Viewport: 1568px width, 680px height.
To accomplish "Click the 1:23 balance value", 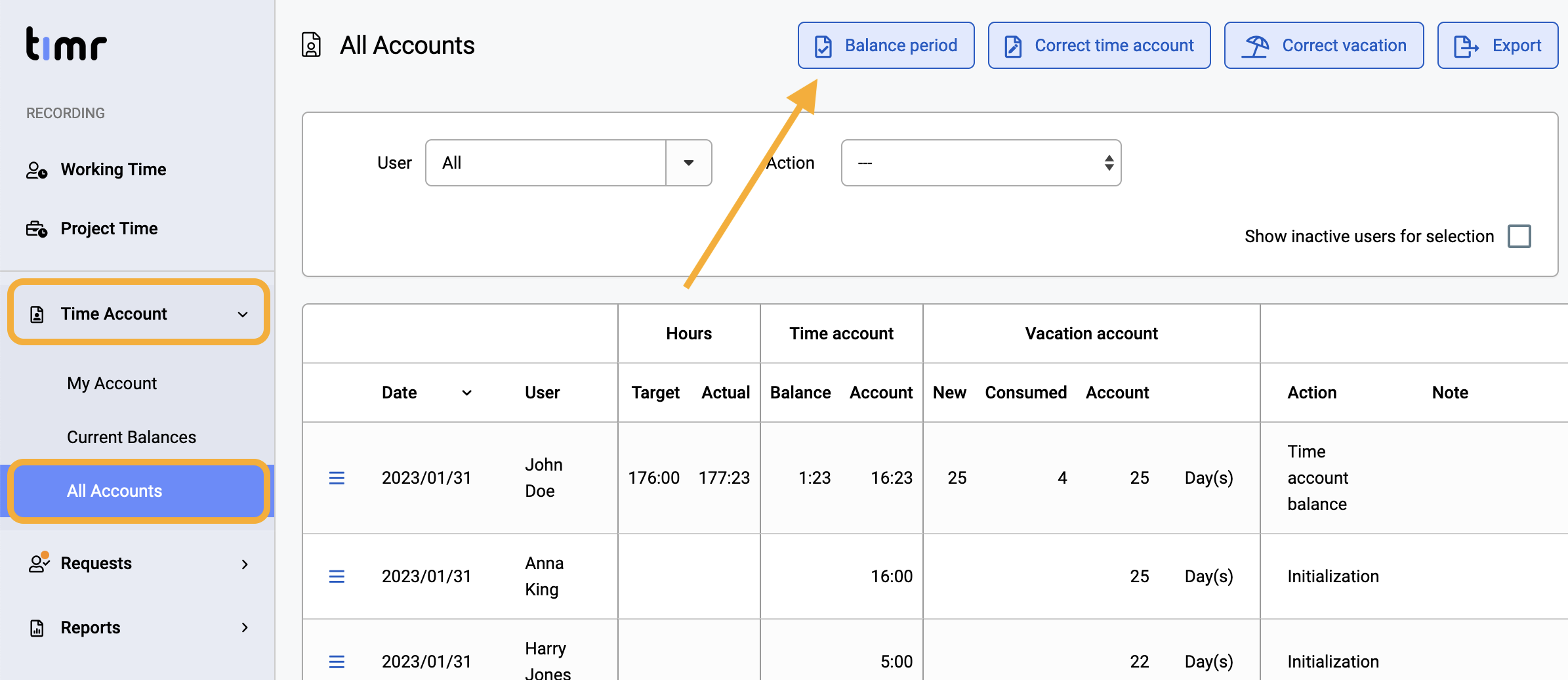I will click(x=815, y=478).
